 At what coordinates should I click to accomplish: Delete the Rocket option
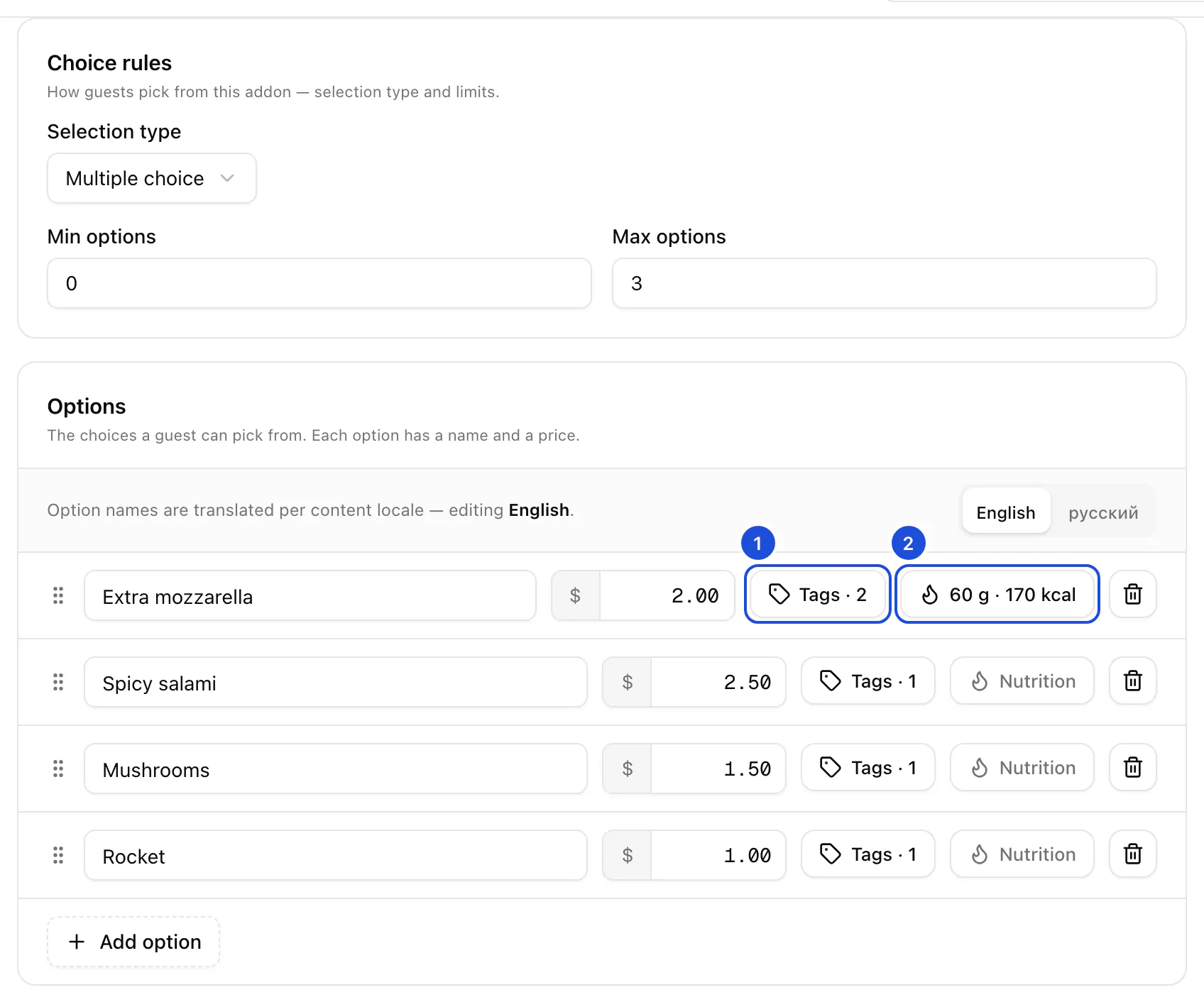(1133, 854)
